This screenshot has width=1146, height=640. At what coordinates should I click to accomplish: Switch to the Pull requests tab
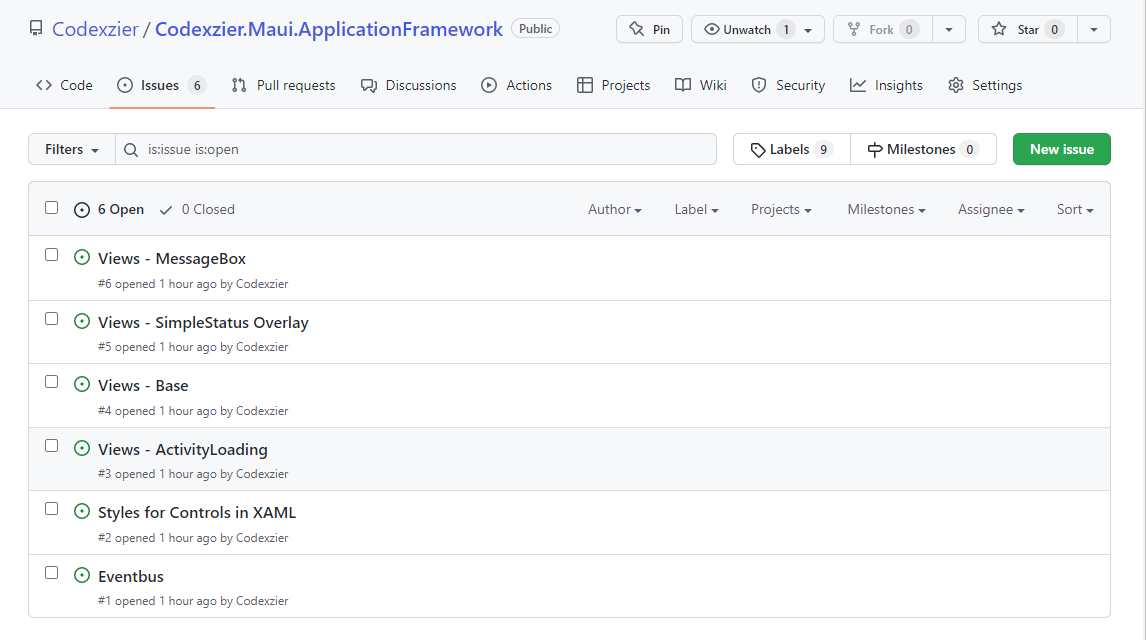click(284, 85)
